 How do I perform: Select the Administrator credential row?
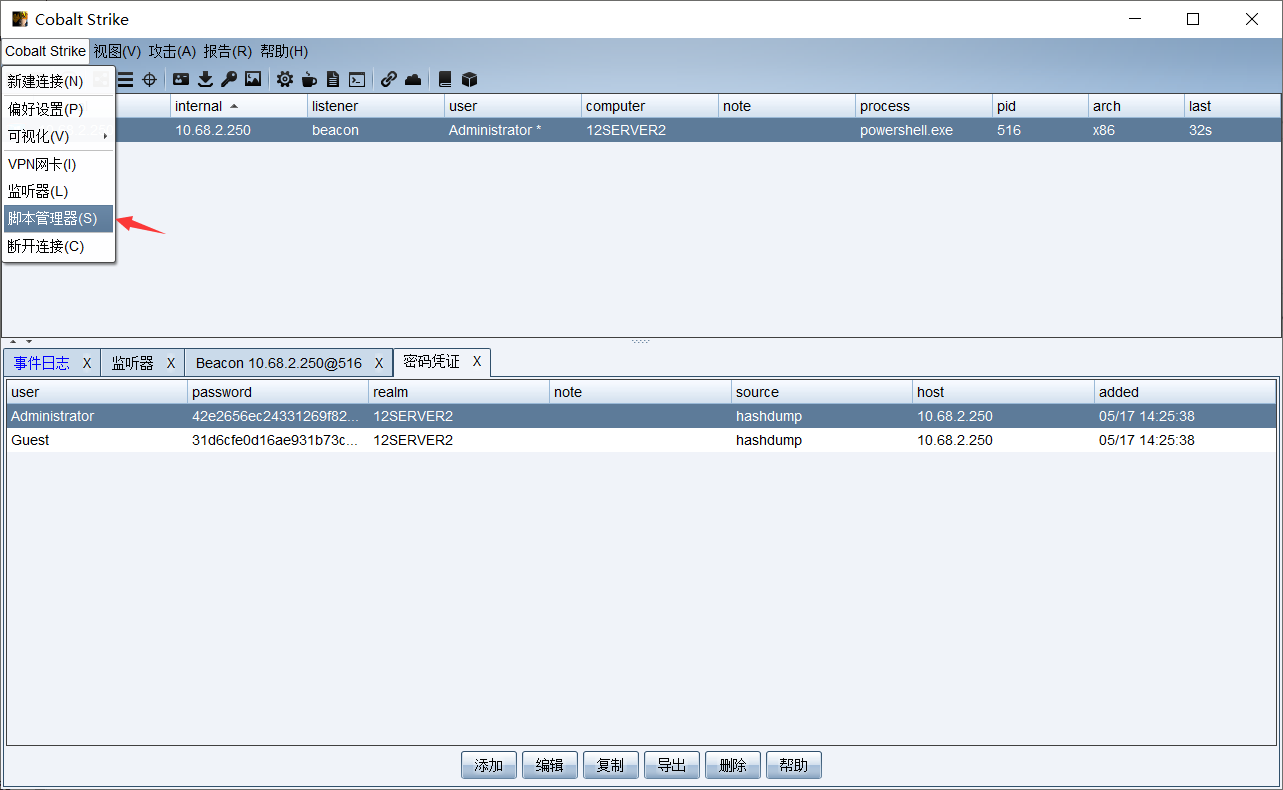point(641,416)
